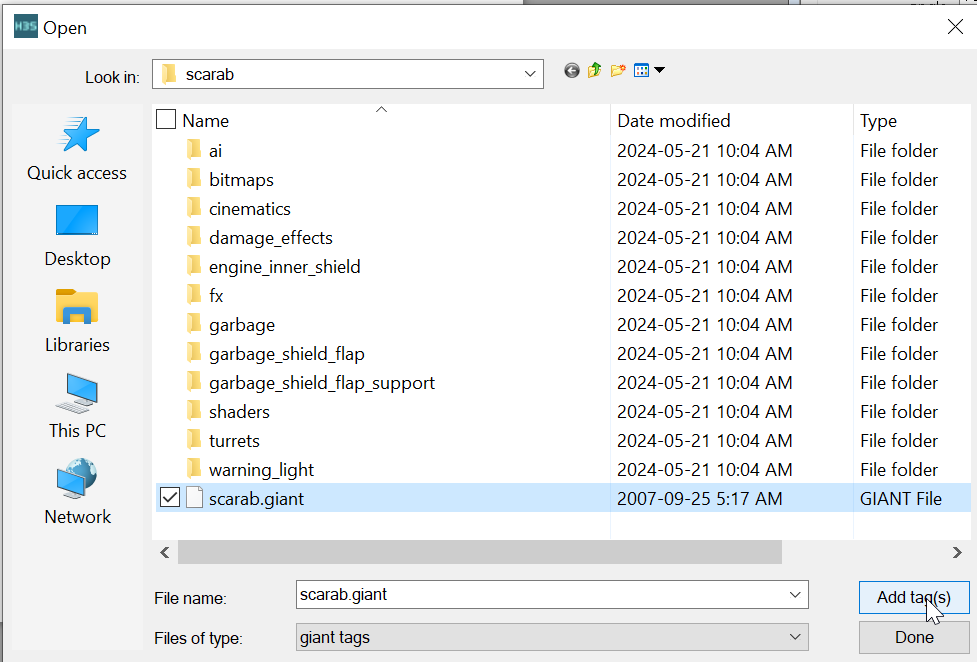Select This PC in sidebar

click(77, 407)
